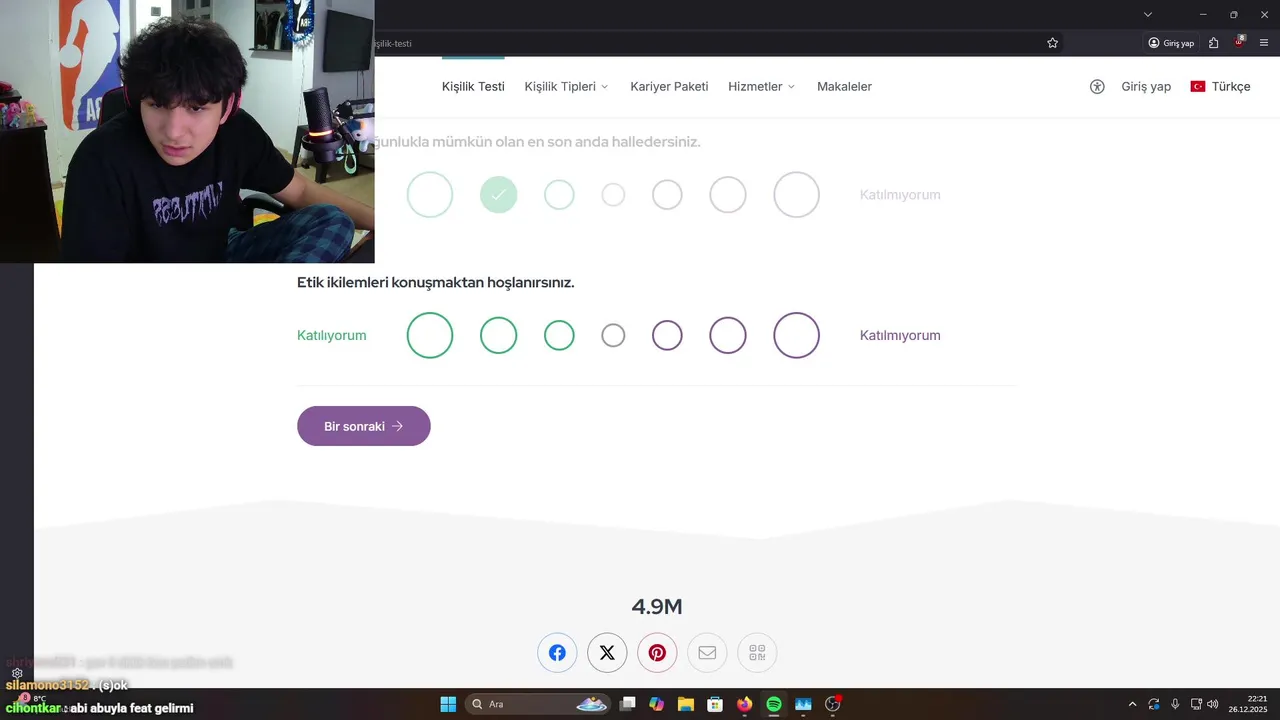Open the QR code share icon
1280x720 pixels.
(757, 653)
